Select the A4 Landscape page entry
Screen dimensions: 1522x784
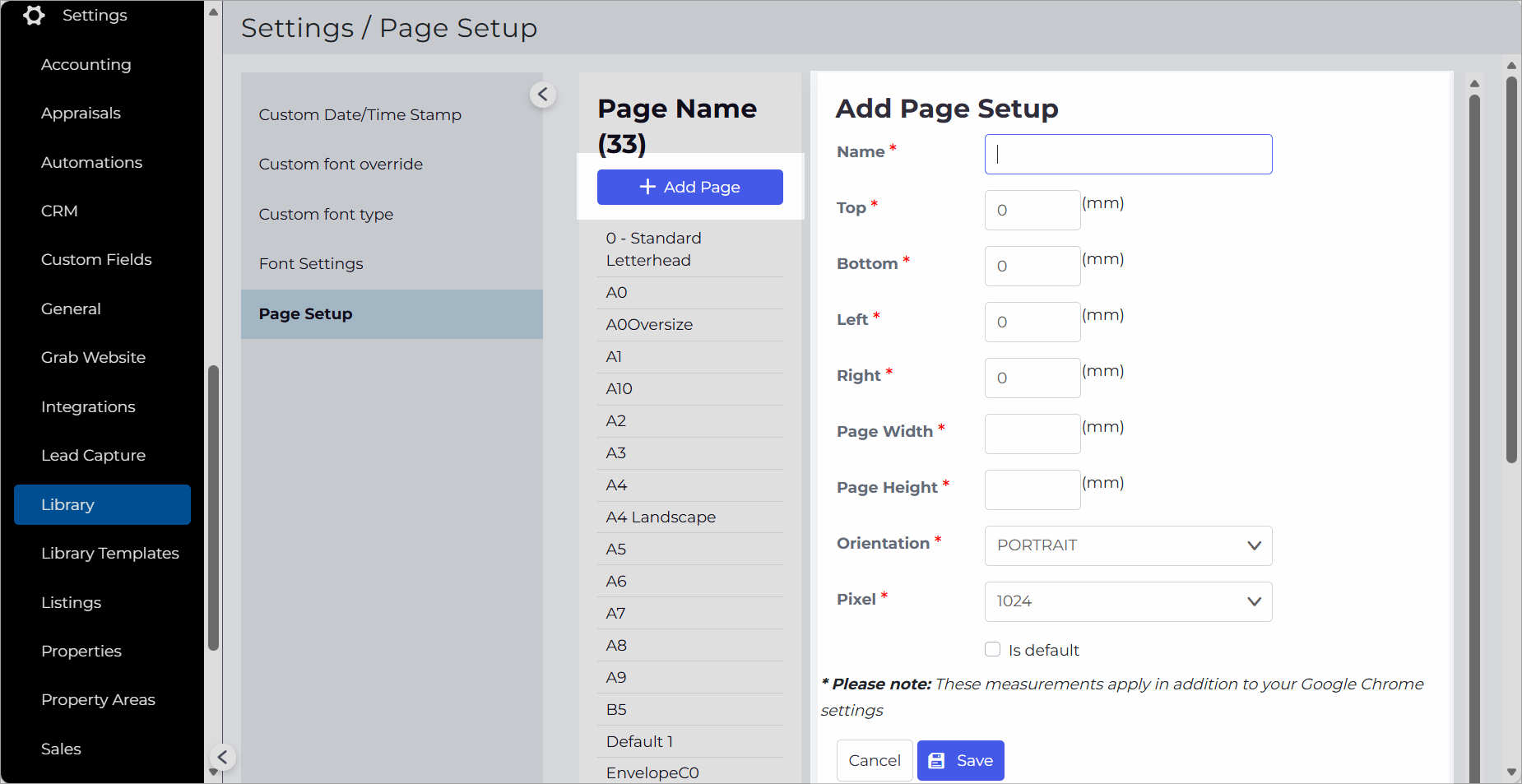689,517
